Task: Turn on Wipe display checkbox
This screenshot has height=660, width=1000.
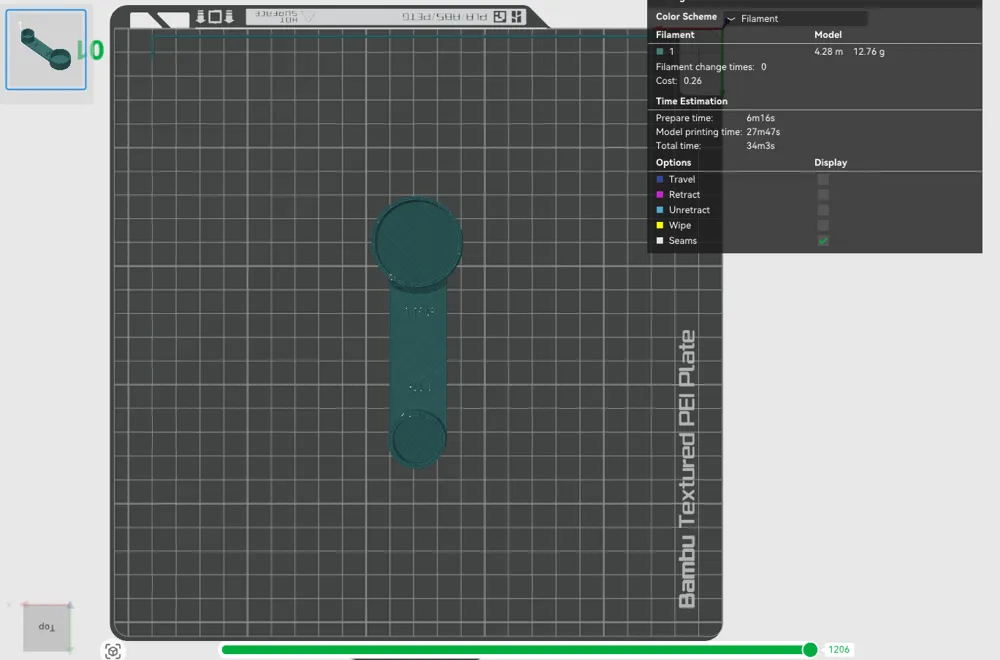Action: (x=823, y=226)
